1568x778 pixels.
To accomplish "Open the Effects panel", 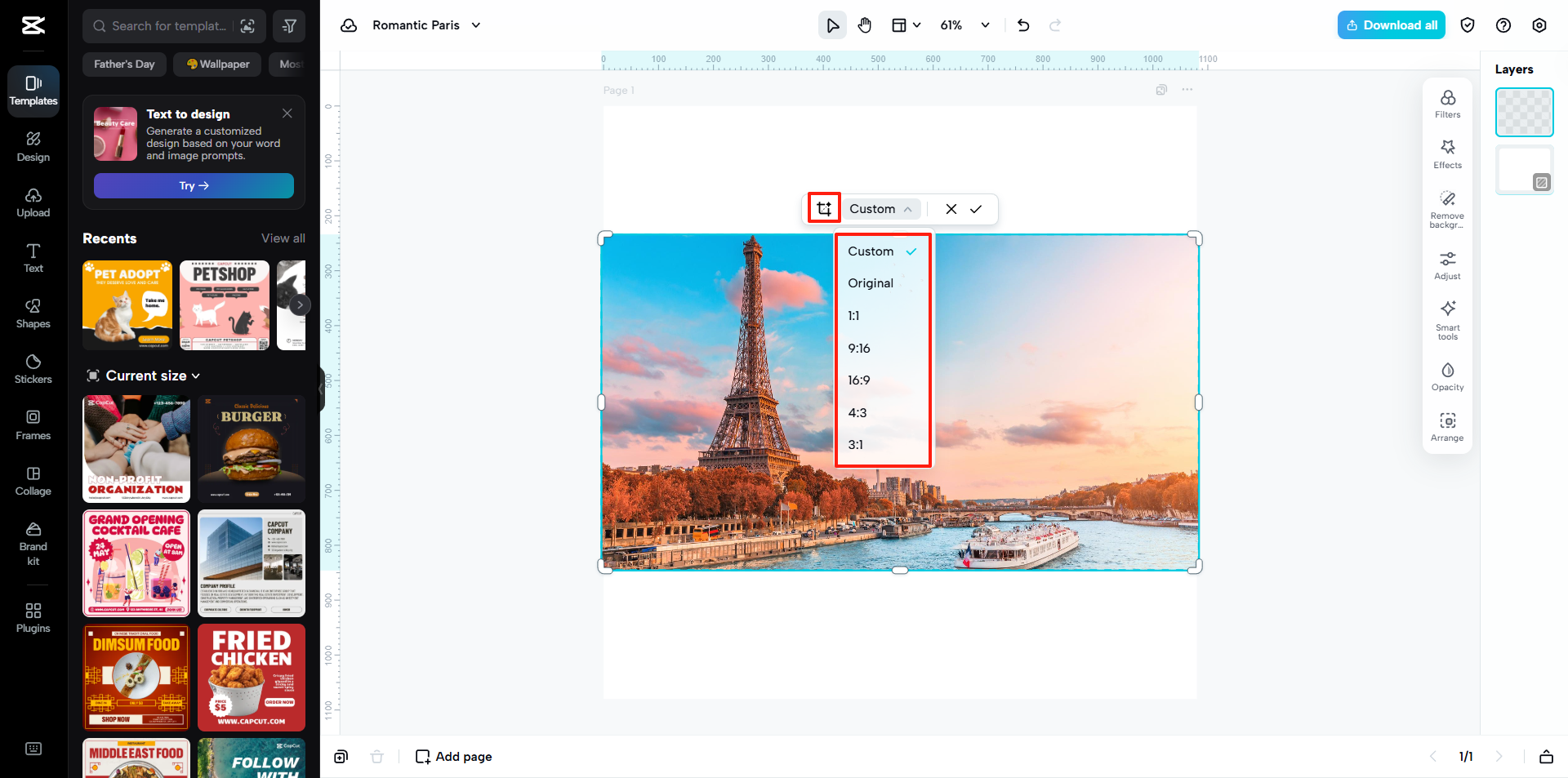I will coord(1446,153).
